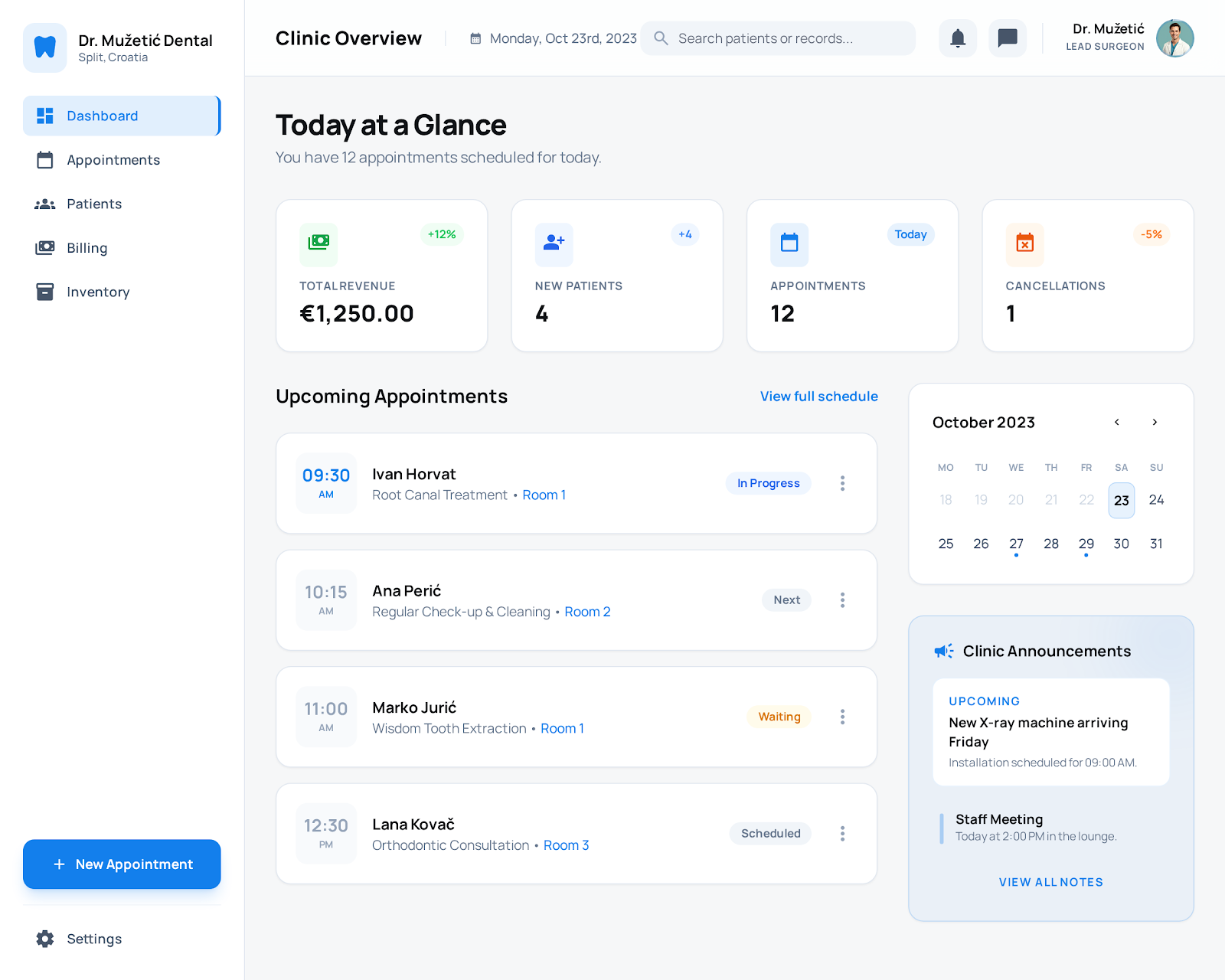Open the messages chat icon
This screenshot has height=980, width=1225.
[1007, 38]
